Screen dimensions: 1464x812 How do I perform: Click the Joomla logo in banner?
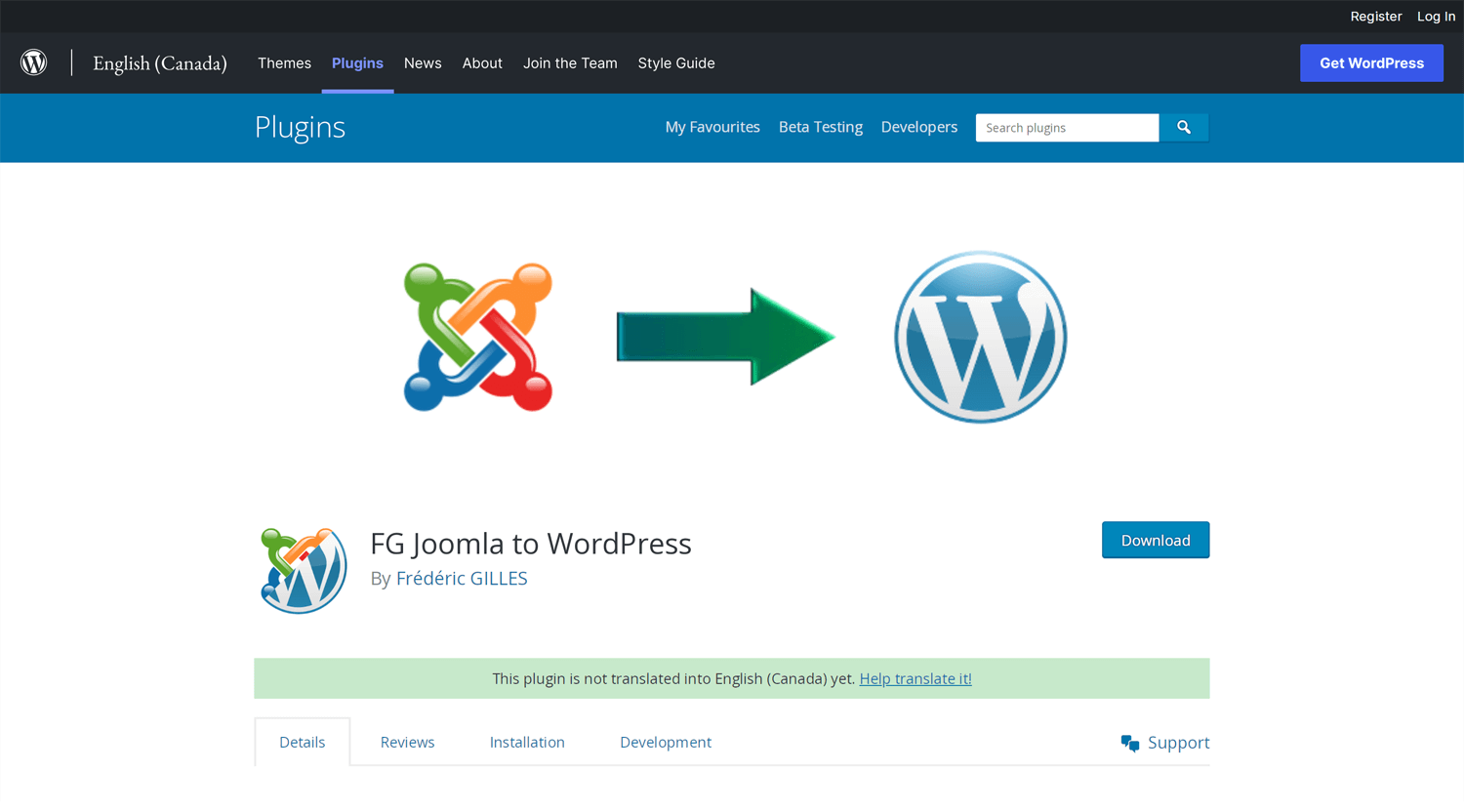(x=478, y=337)
